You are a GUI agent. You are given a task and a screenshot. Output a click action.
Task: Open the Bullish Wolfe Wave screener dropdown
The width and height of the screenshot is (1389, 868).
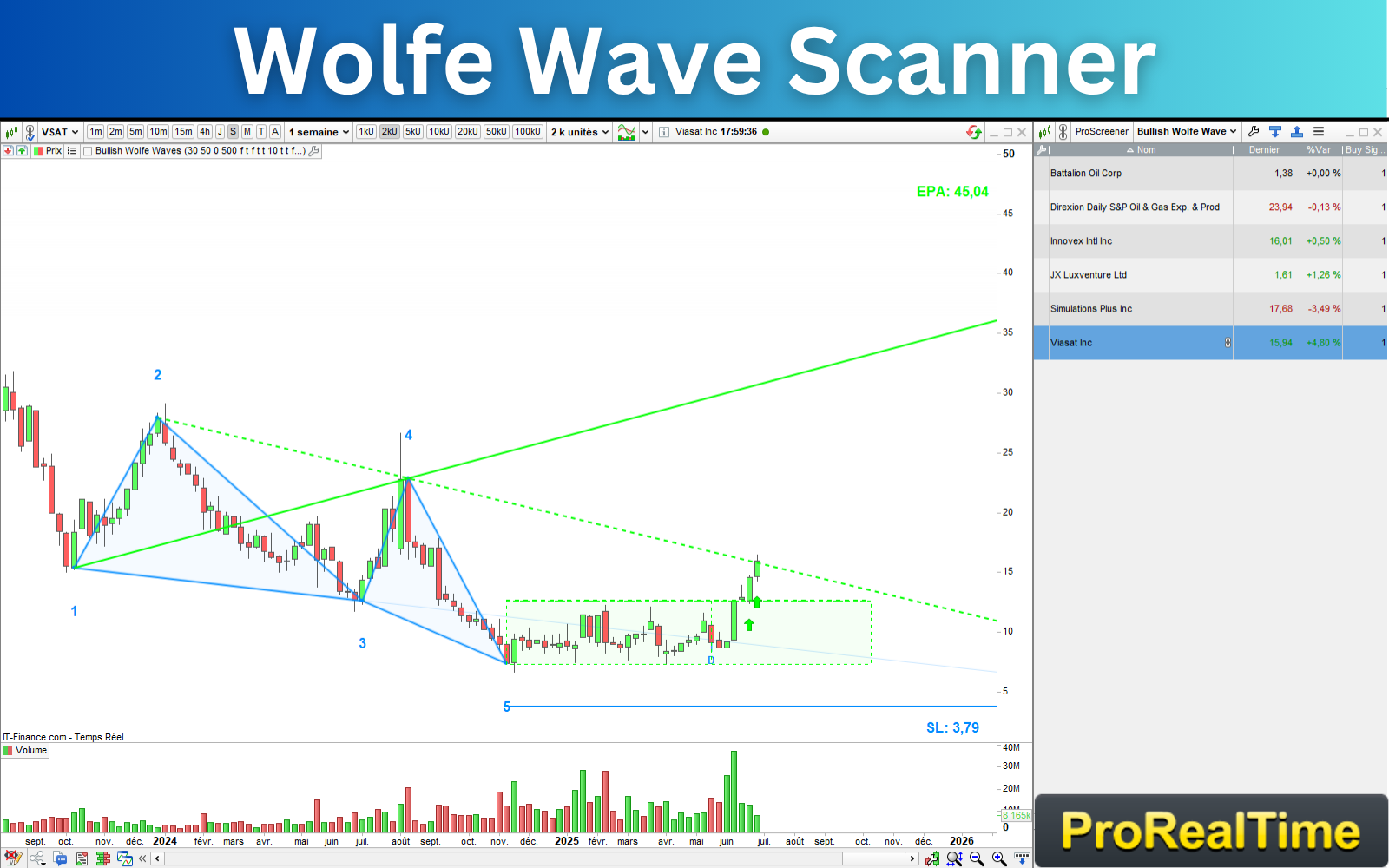coord(1187,132)
